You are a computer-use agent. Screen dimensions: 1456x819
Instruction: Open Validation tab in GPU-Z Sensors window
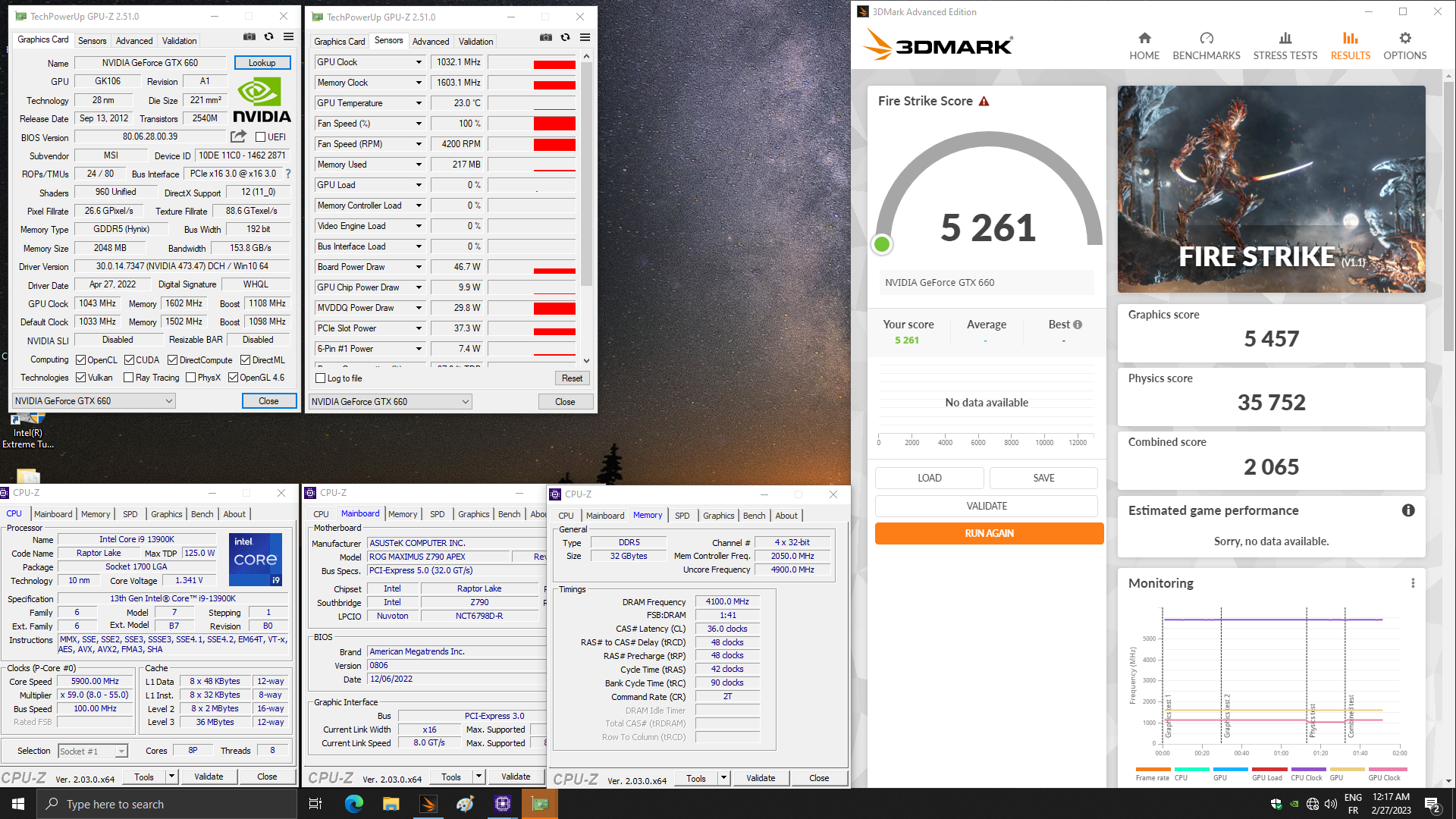475,42
